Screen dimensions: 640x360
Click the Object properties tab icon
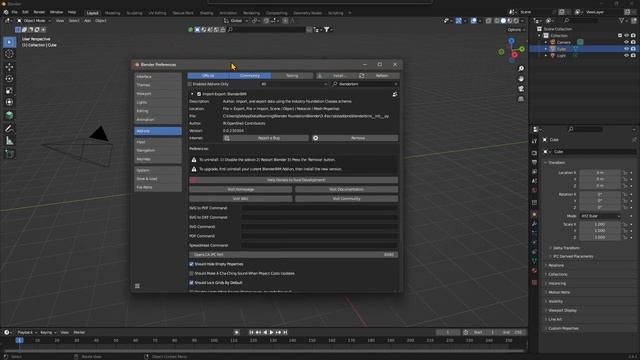(x=534, y=214)
